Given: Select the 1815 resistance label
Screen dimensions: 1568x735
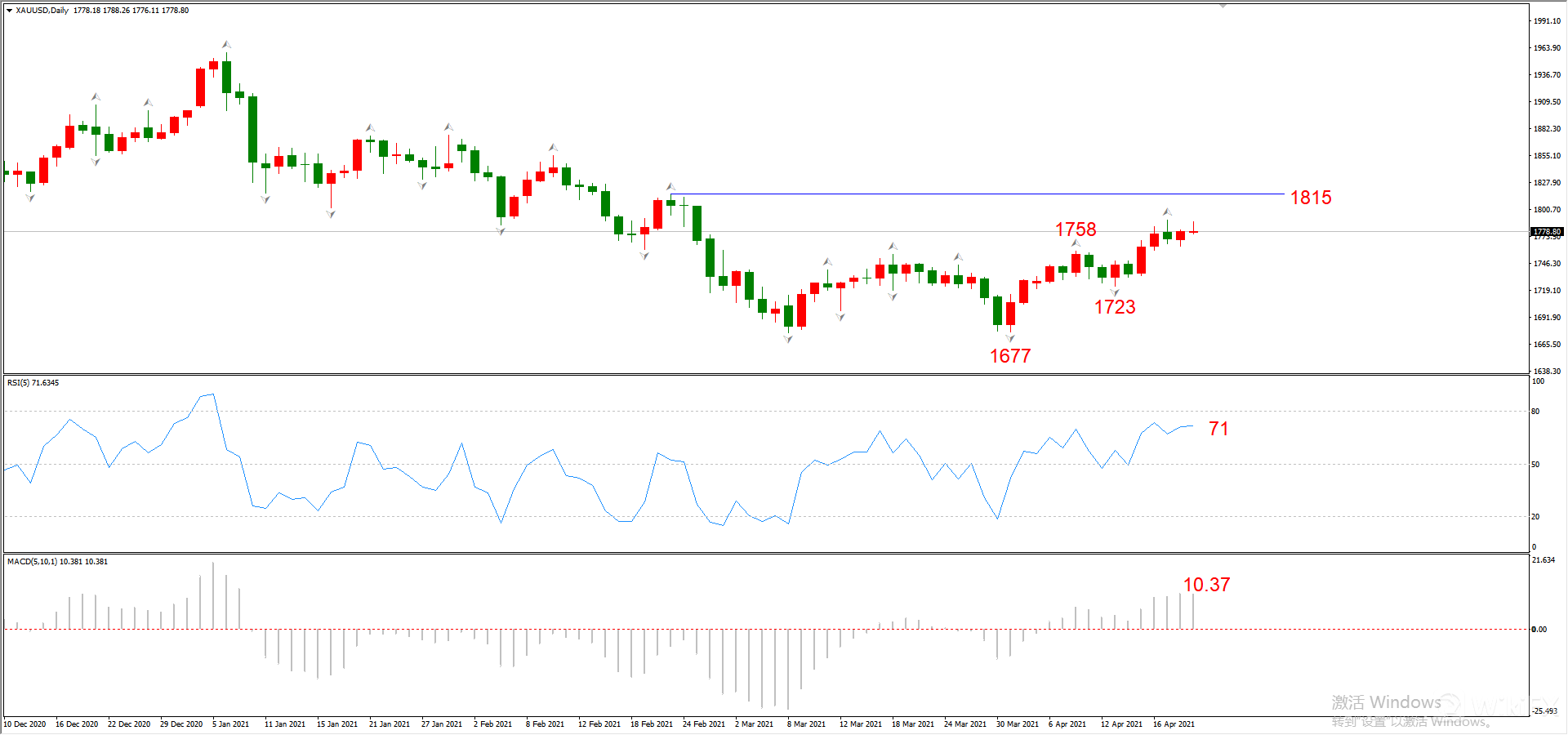Looking at the screenshot, I should 1311,198.
